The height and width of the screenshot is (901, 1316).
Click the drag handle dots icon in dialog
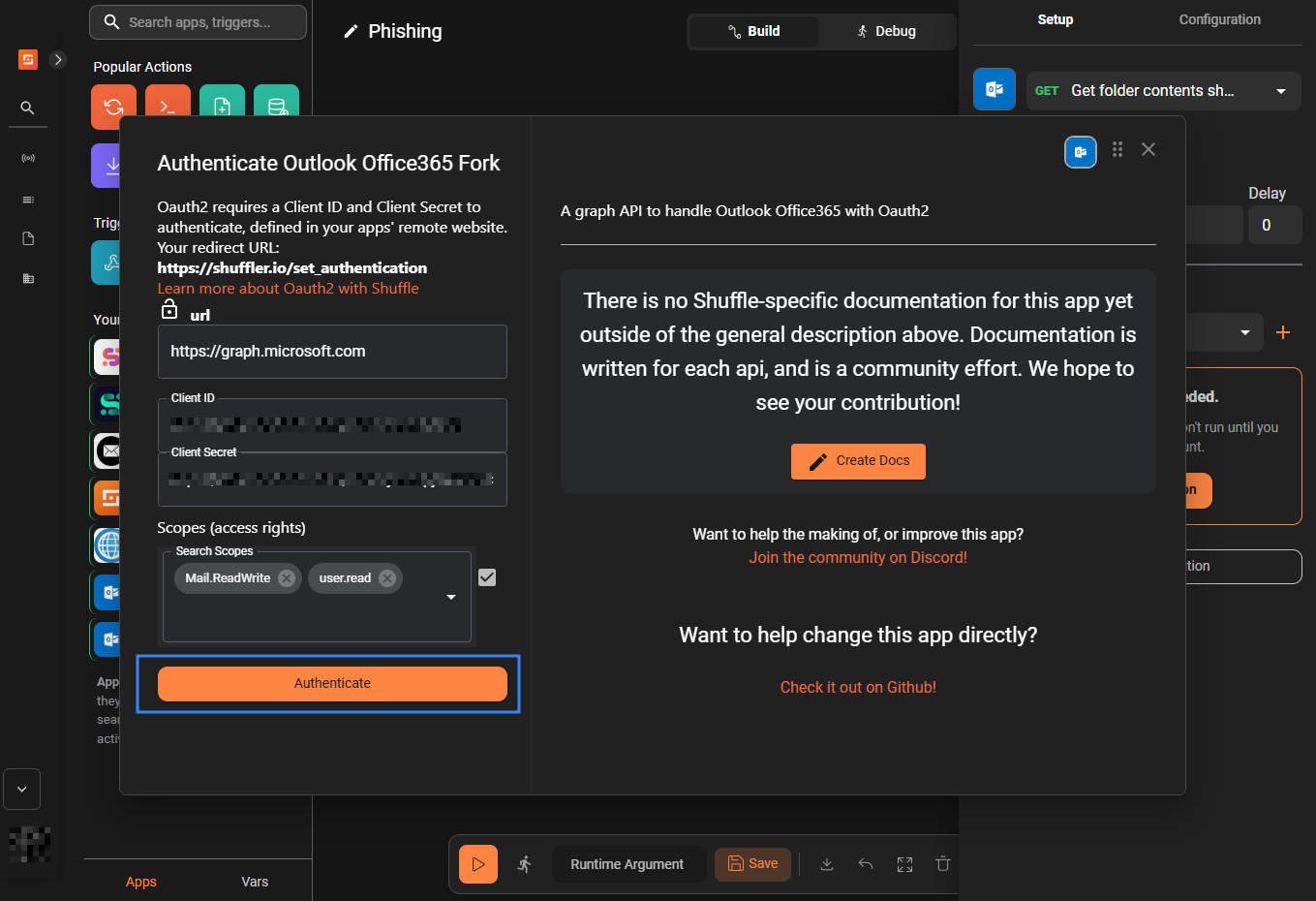click(1117, 149)
